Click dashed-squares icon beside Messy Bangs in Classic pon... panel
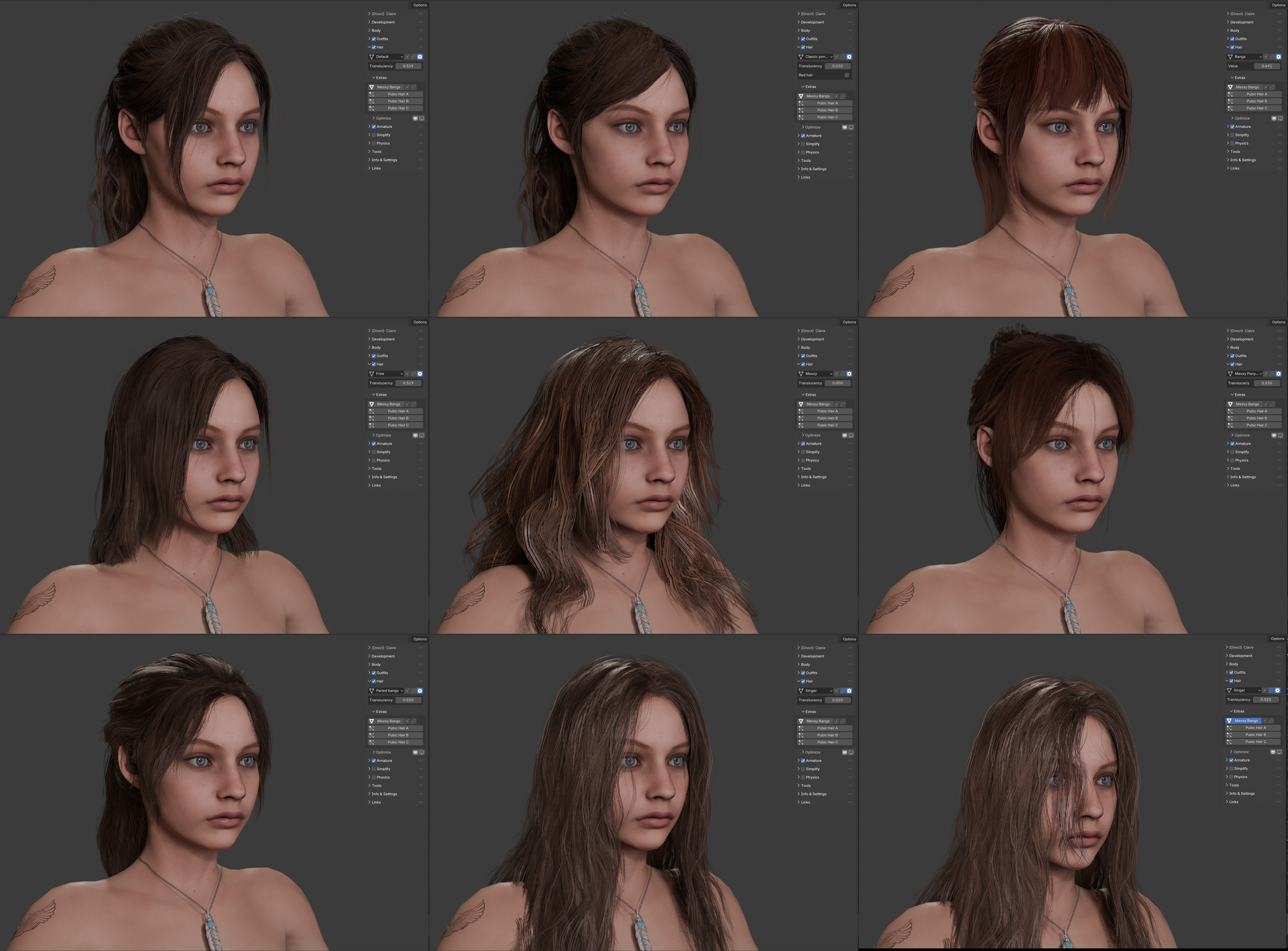 click(x=843, y=96)
